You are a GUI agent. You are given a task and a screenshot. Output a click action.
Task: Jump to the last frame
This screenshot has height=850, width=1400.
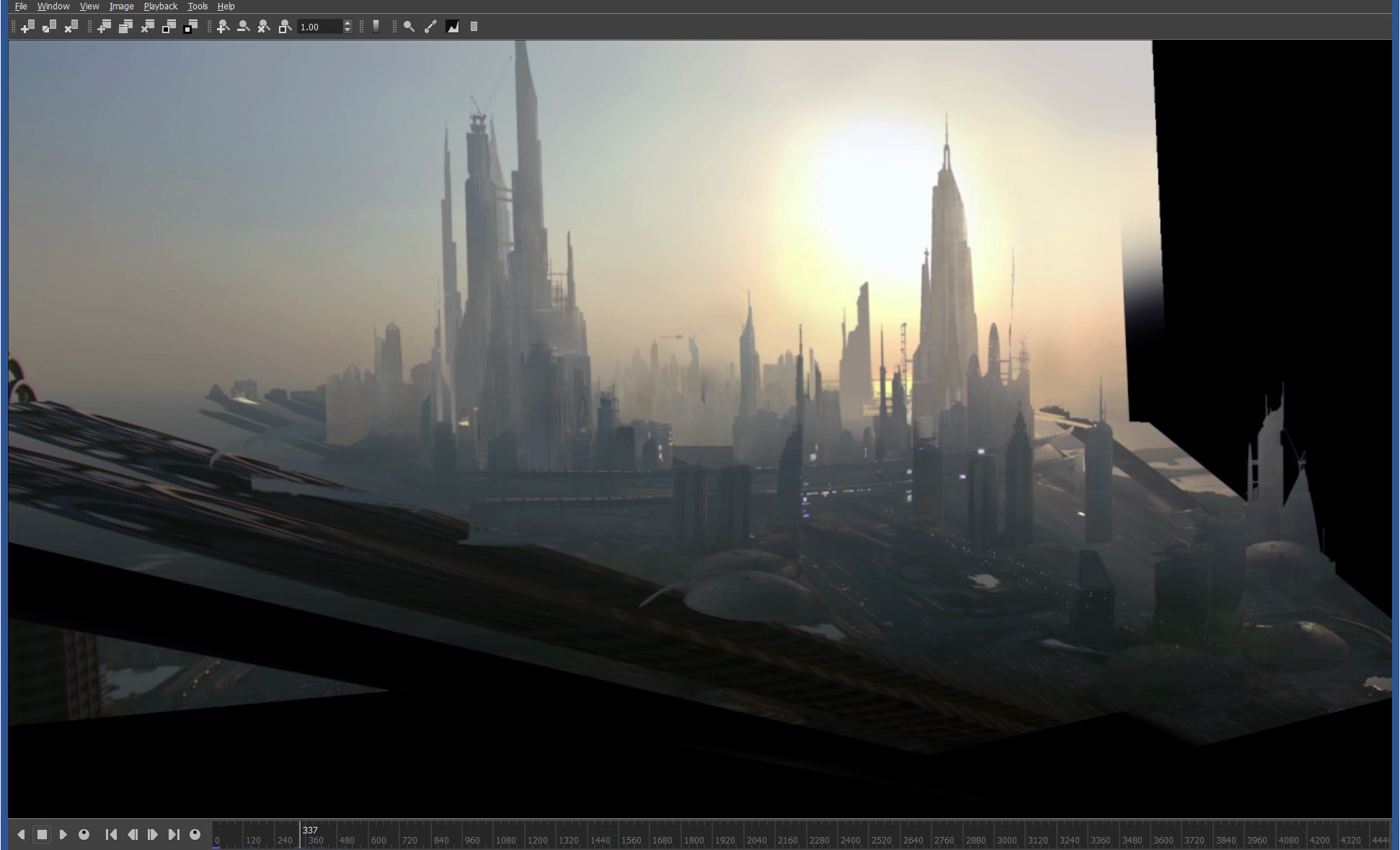click(x=174, y=834)
